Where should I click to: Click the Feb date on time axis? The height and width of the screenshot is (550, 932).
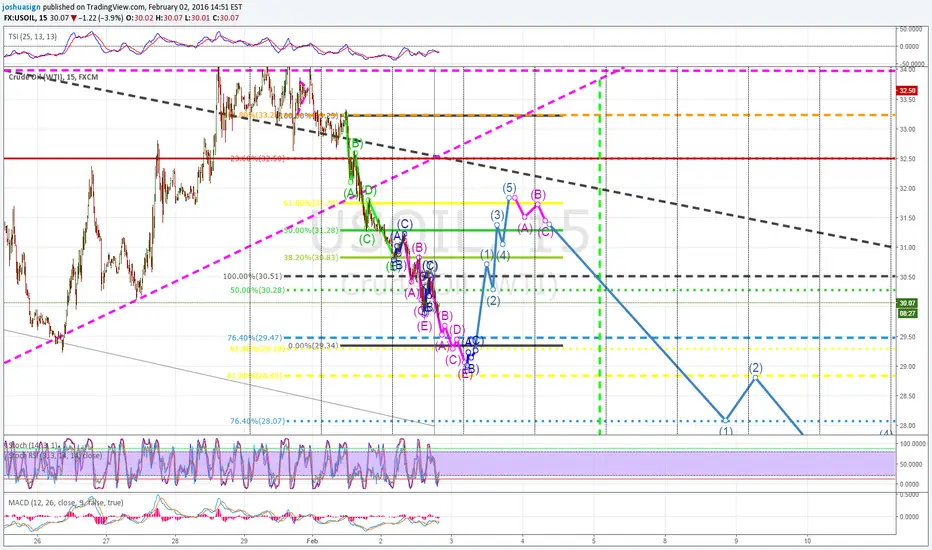tap(313, 540)
